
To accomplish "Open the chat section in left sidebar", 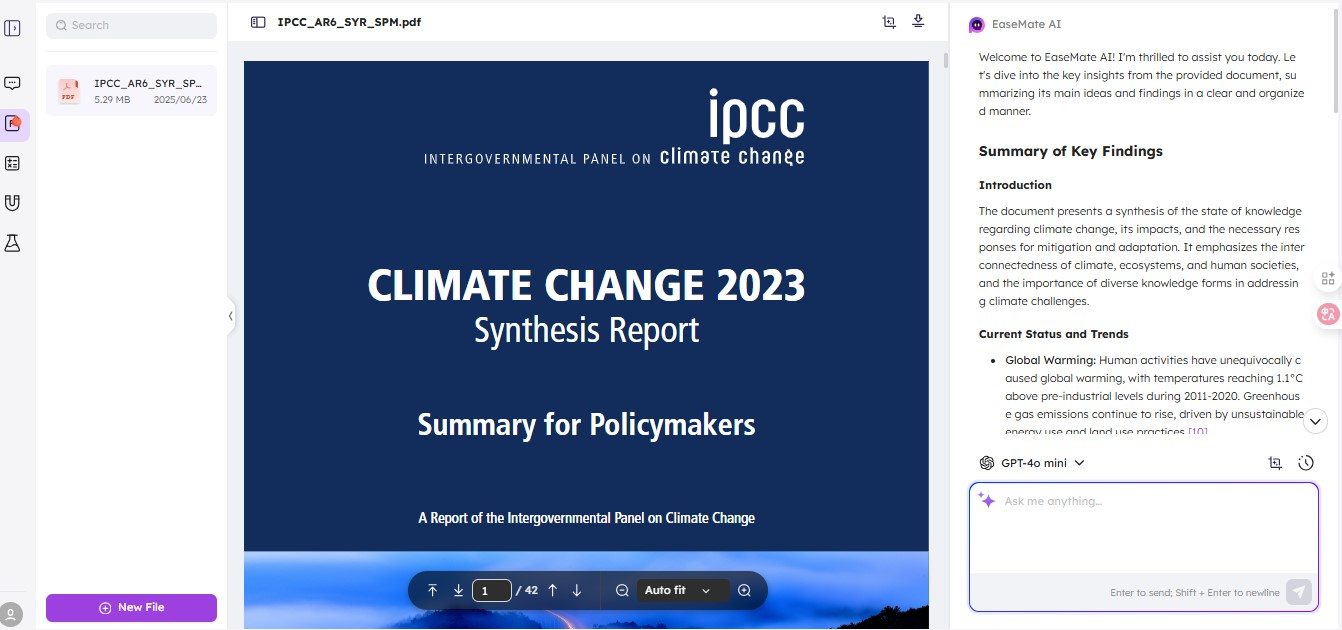I will 13,84.
